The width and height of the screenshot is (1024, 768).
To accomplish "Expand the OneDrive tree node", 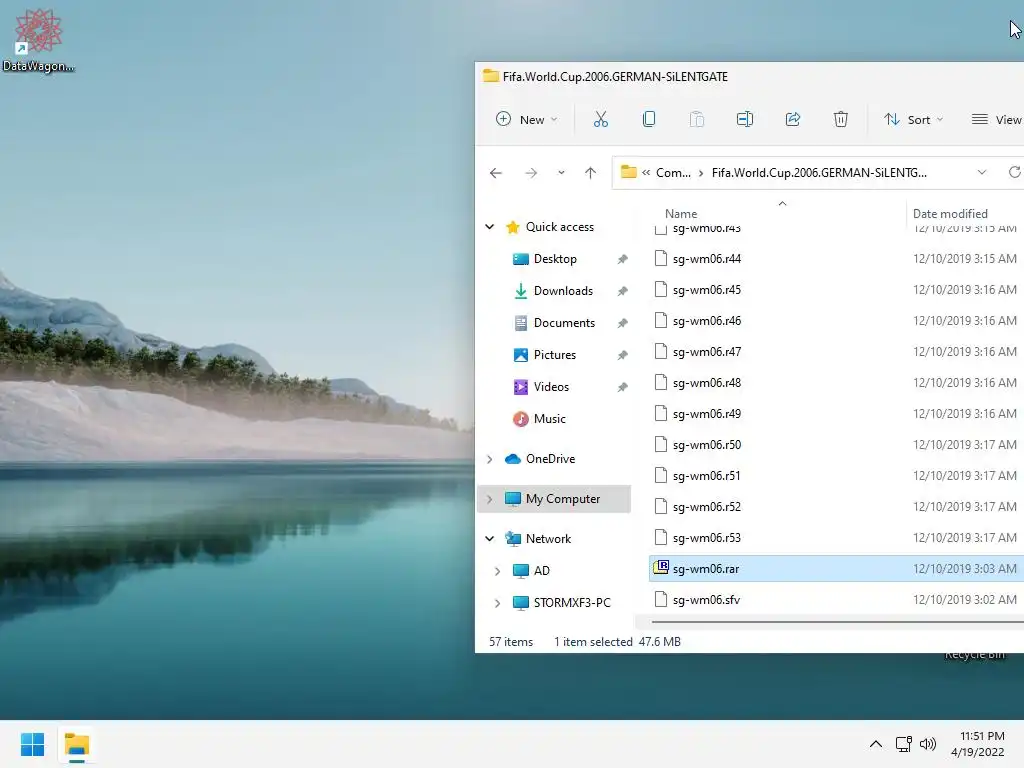I will pos(489,459).
